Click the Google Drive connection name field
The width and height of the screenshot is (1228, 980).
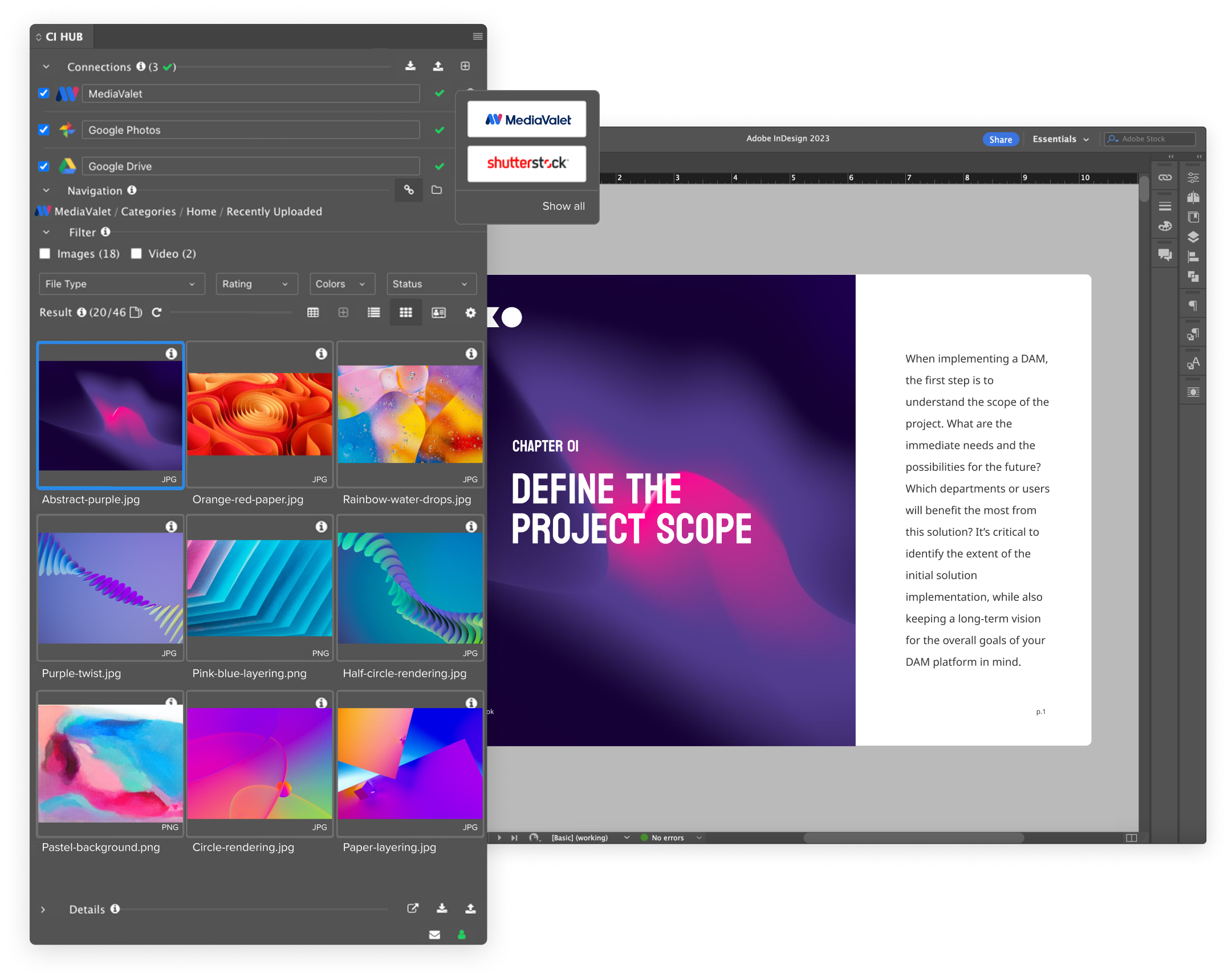[x=251, y=166]
